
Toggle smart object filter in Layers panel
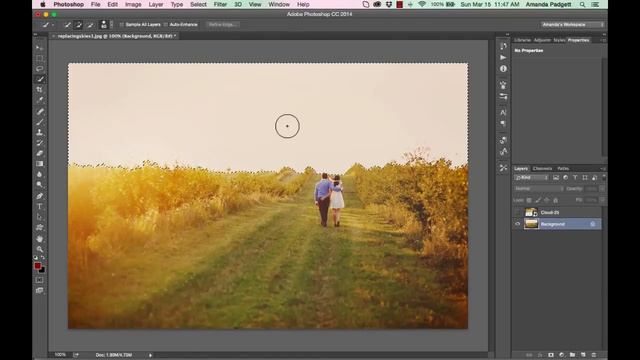click(595, 178)
